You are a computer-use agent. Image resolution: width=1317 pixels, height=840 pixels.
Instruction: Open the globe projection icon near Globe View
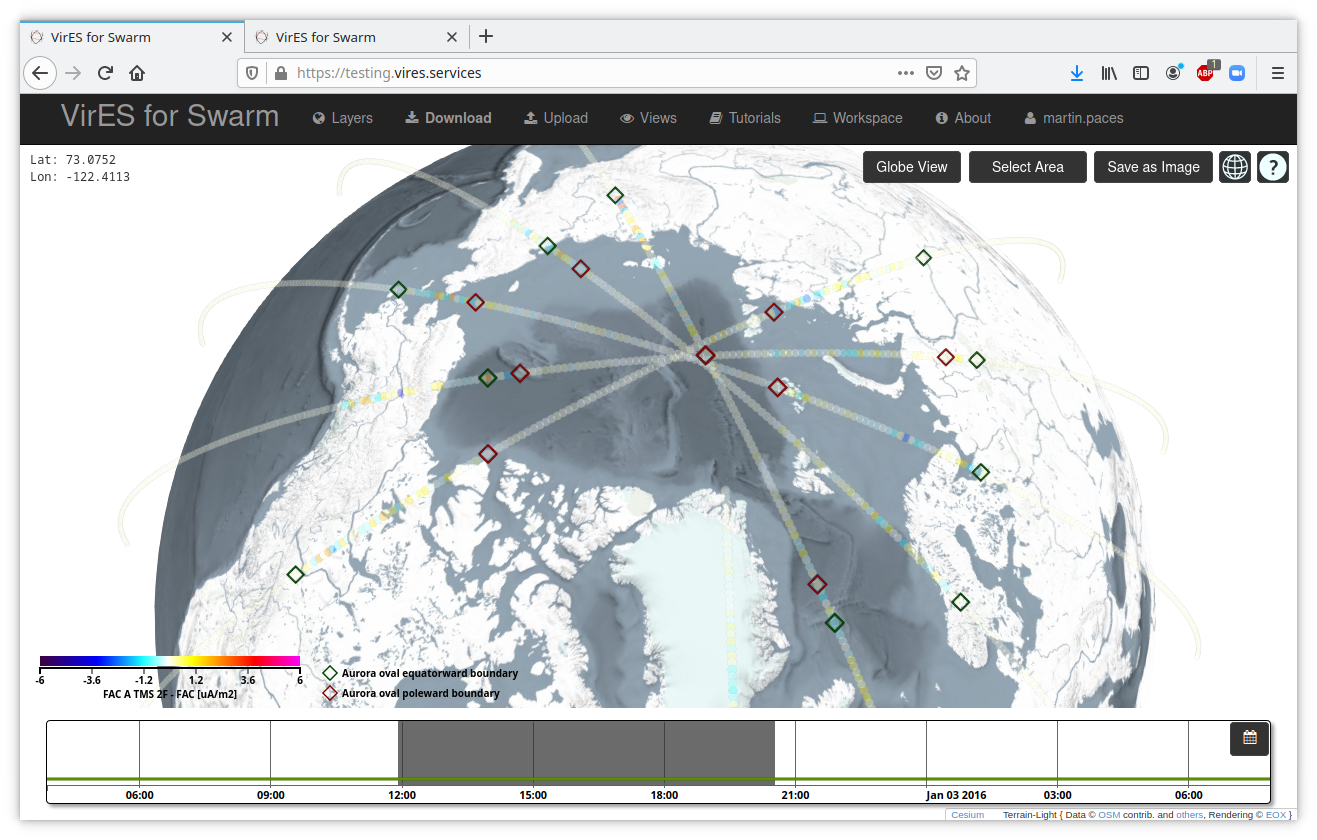click(1234, 167)
